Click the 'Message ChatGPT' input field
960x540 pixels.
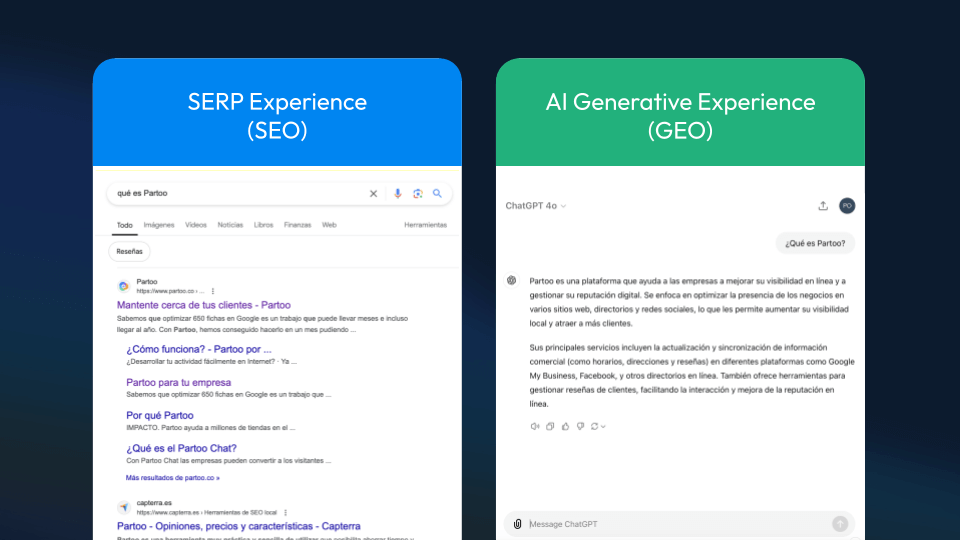point(678,524)
